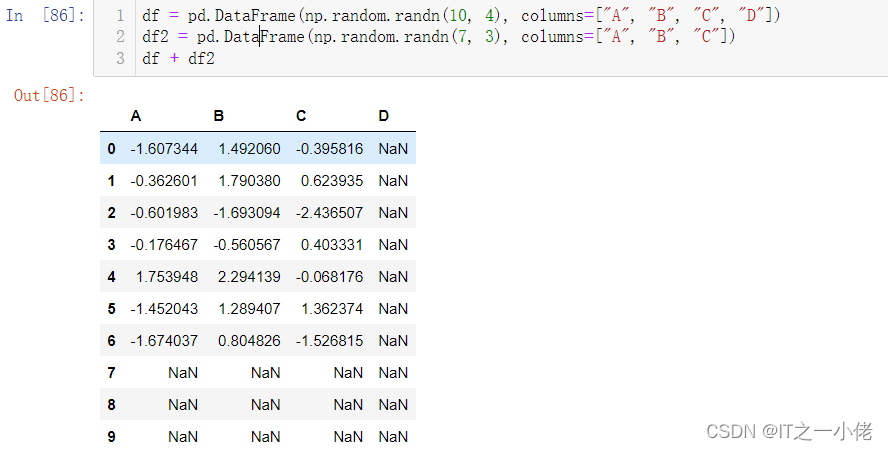Click the NaN in column D of row 6
This screenshot has width=888, height=450.
pyautogui.click(x=393, y=341)
